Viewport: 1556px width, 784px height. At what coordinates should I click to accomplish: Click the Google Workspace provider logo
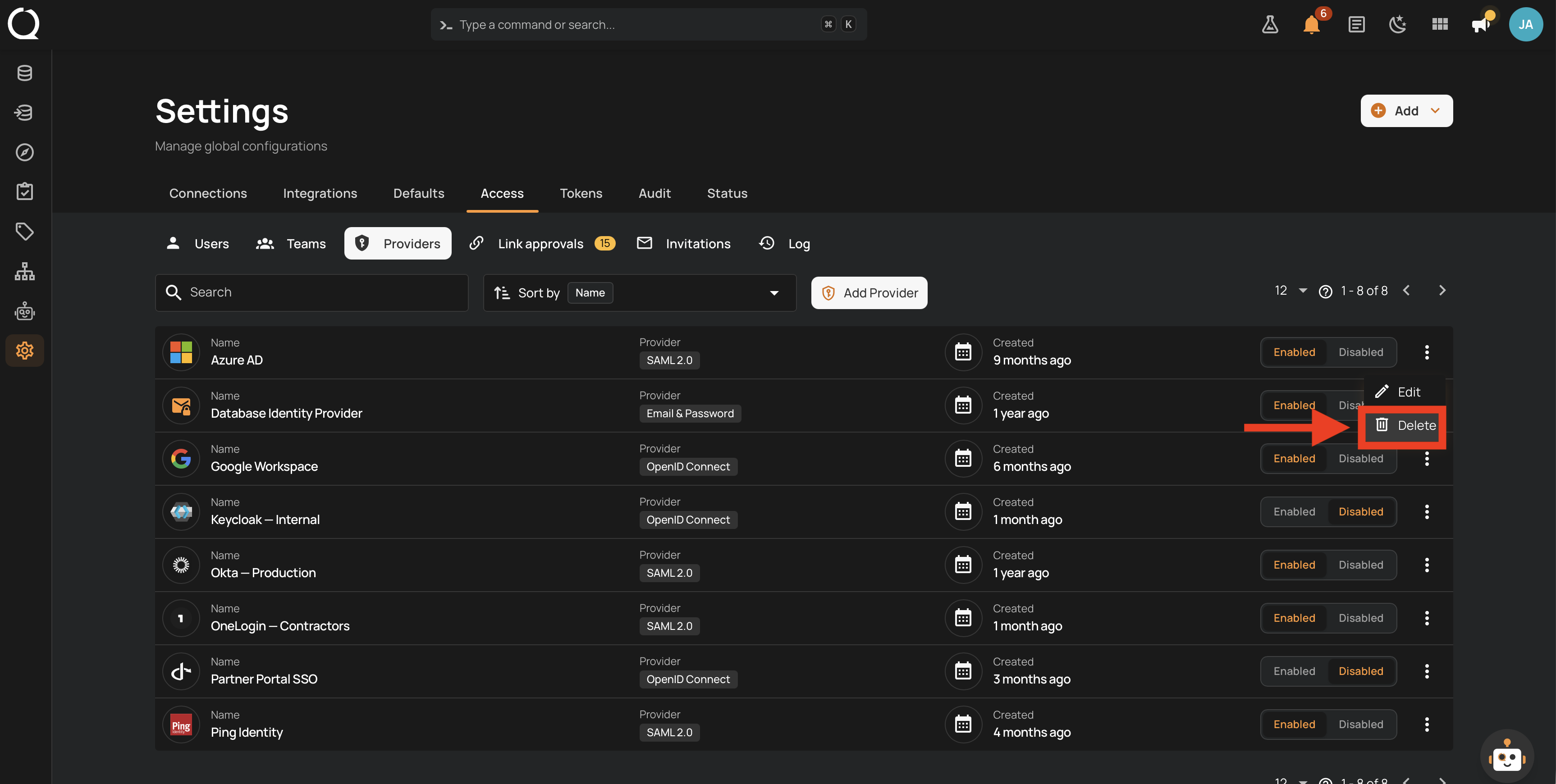[181, 458]
